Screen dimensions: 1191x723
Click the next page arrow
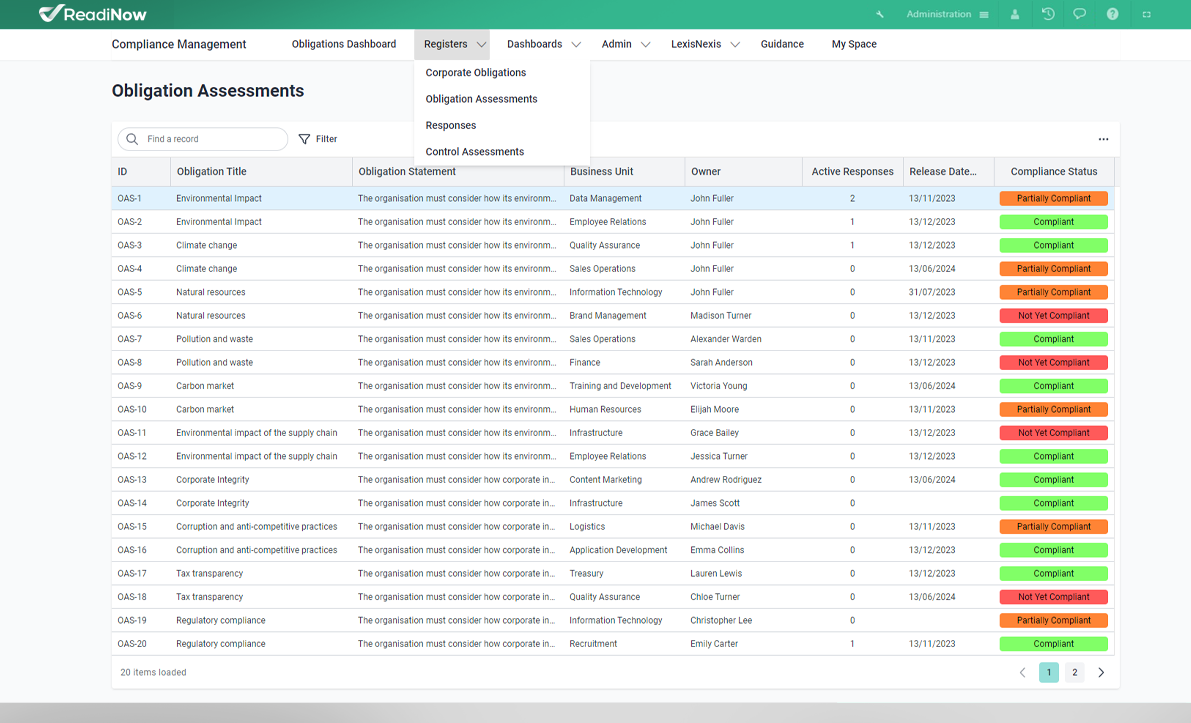[1101, 673]
